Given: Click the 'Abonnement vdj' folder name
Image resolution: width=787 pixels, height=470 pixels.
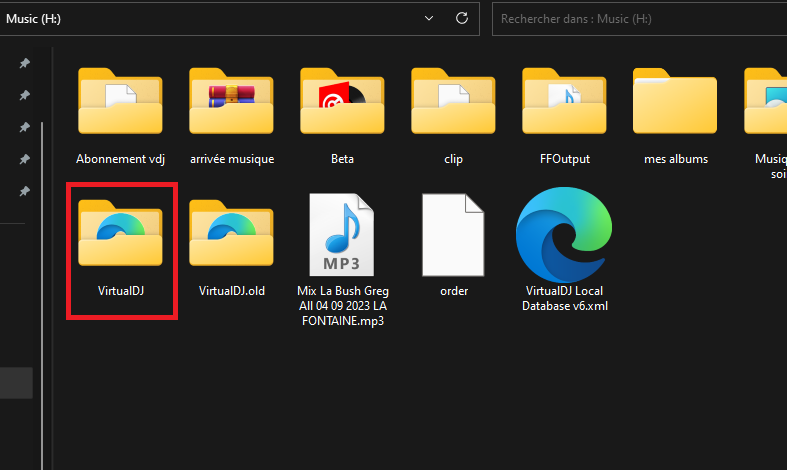Looking at the screenshot, I should pos(120,159).
